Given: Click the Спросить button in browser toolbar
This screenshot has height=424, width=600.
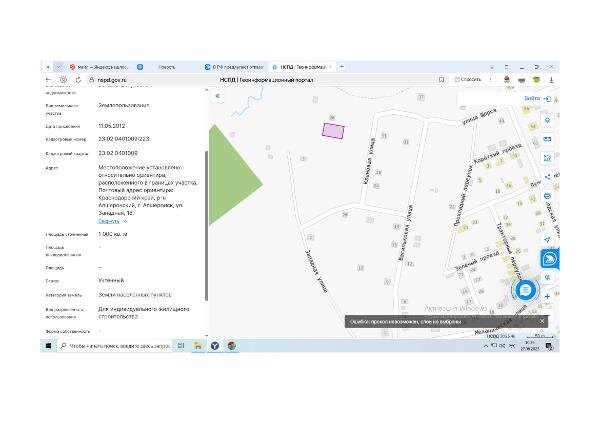Looking at the screenshot, I should pyautogui.click(x=468, y=80).
